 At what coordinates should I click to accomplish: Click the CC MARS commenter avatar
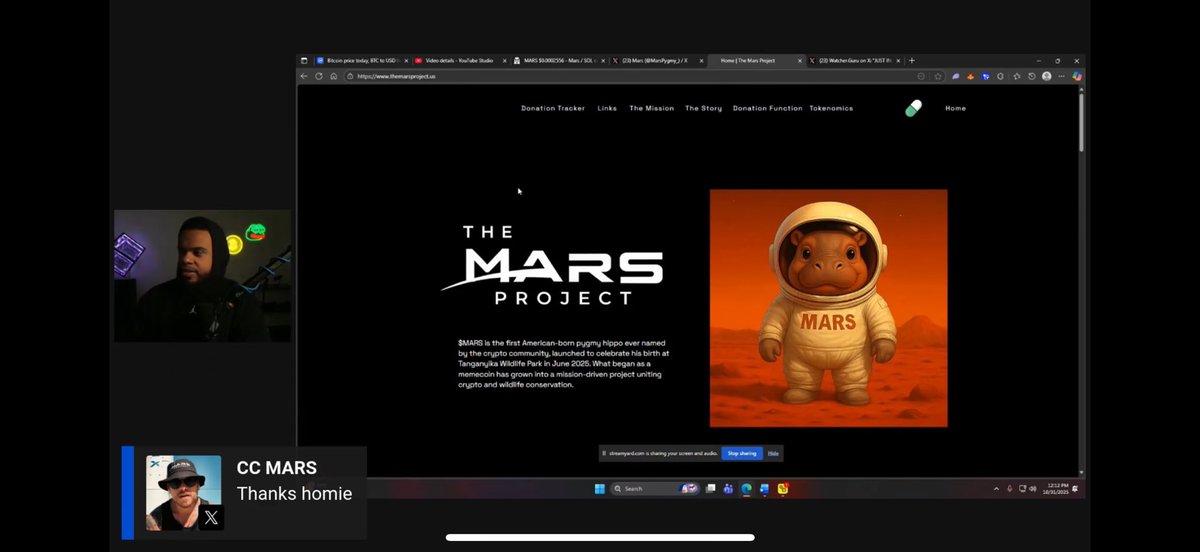(x=184, y=492)
